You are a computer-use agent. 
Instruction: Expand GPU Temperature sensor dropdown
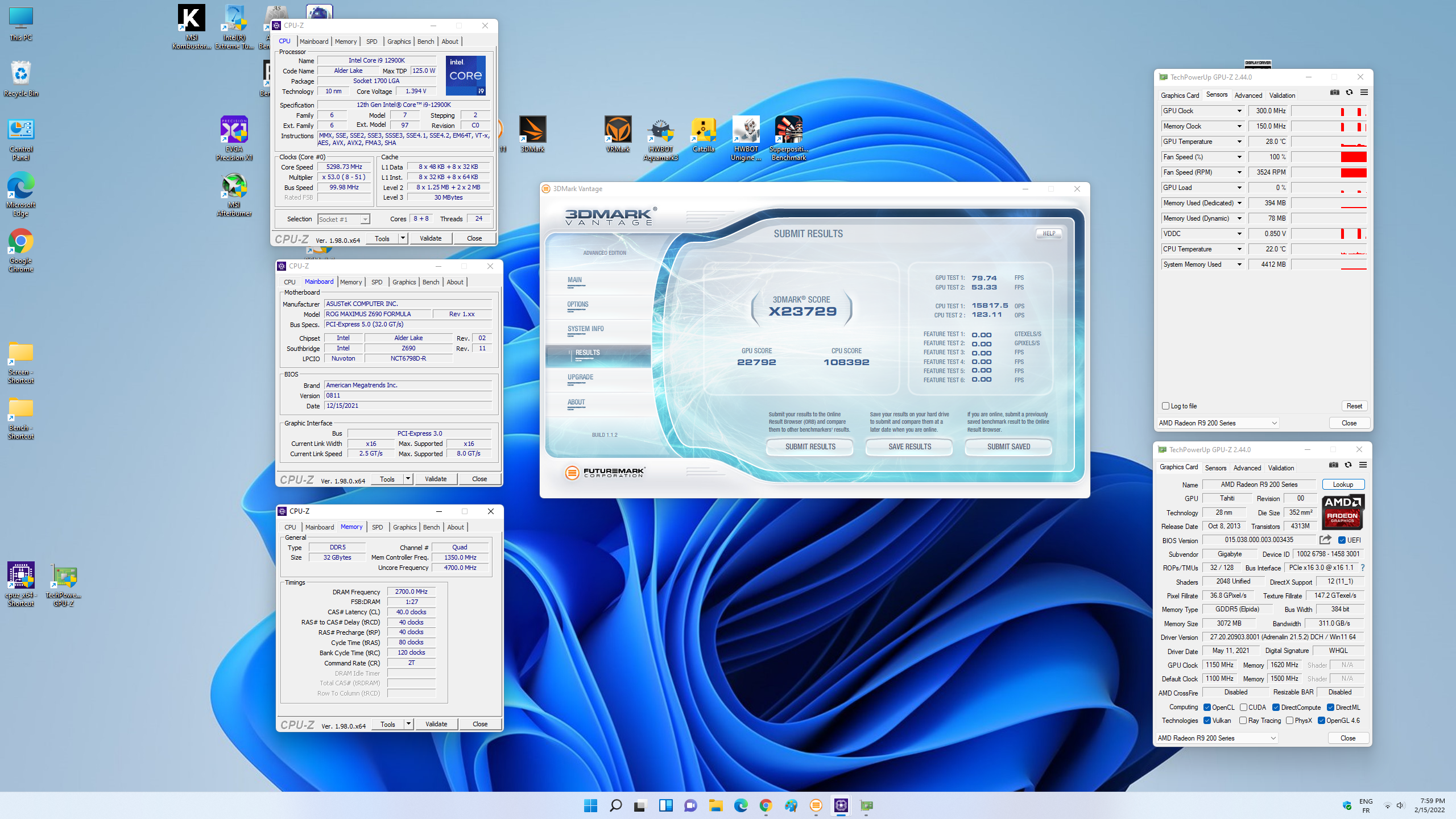pyautogui.click(x=1239, y=142)
